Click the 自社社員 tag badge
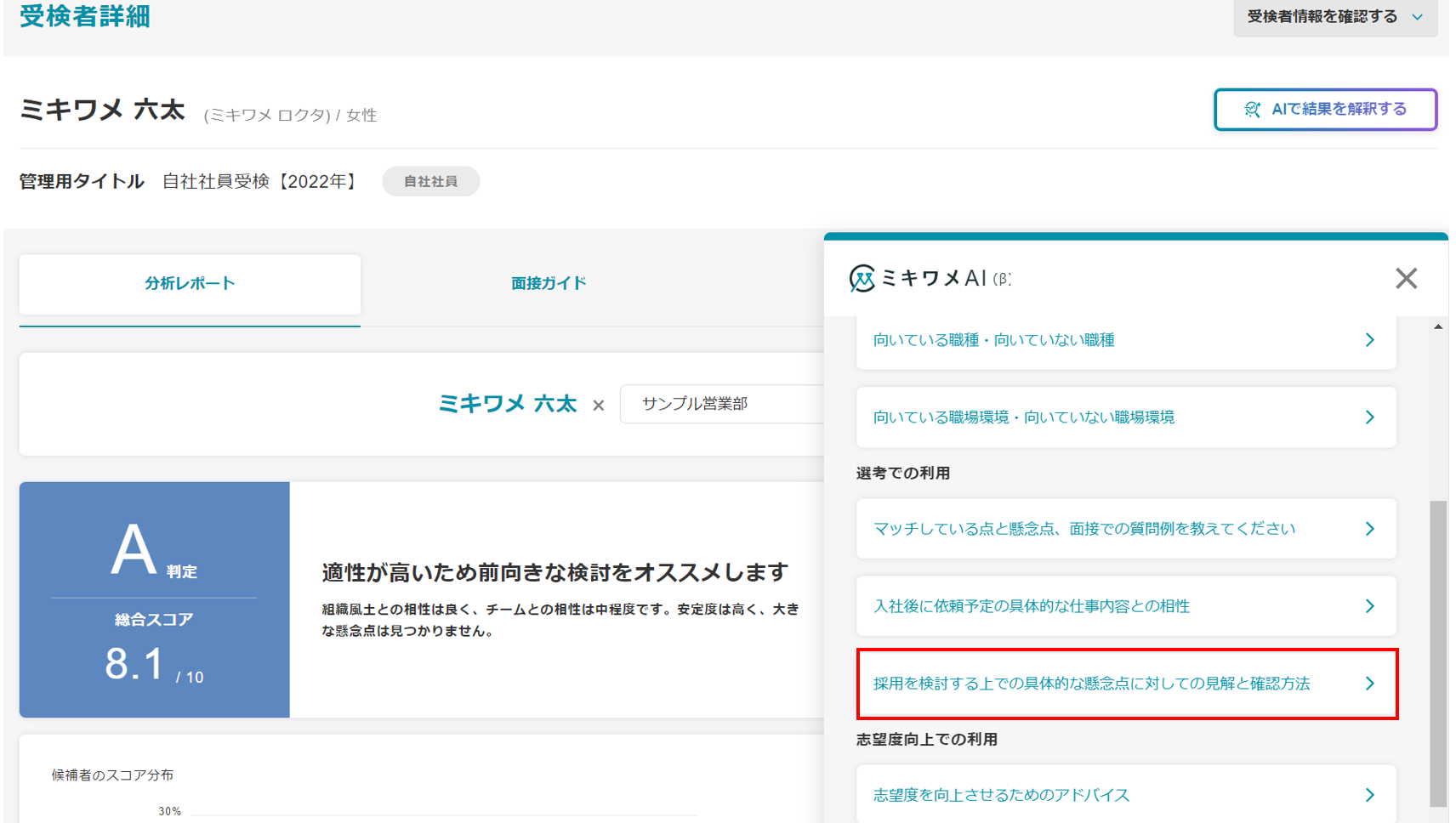This screenshot has width=1456, height=823. coord(430,181)
